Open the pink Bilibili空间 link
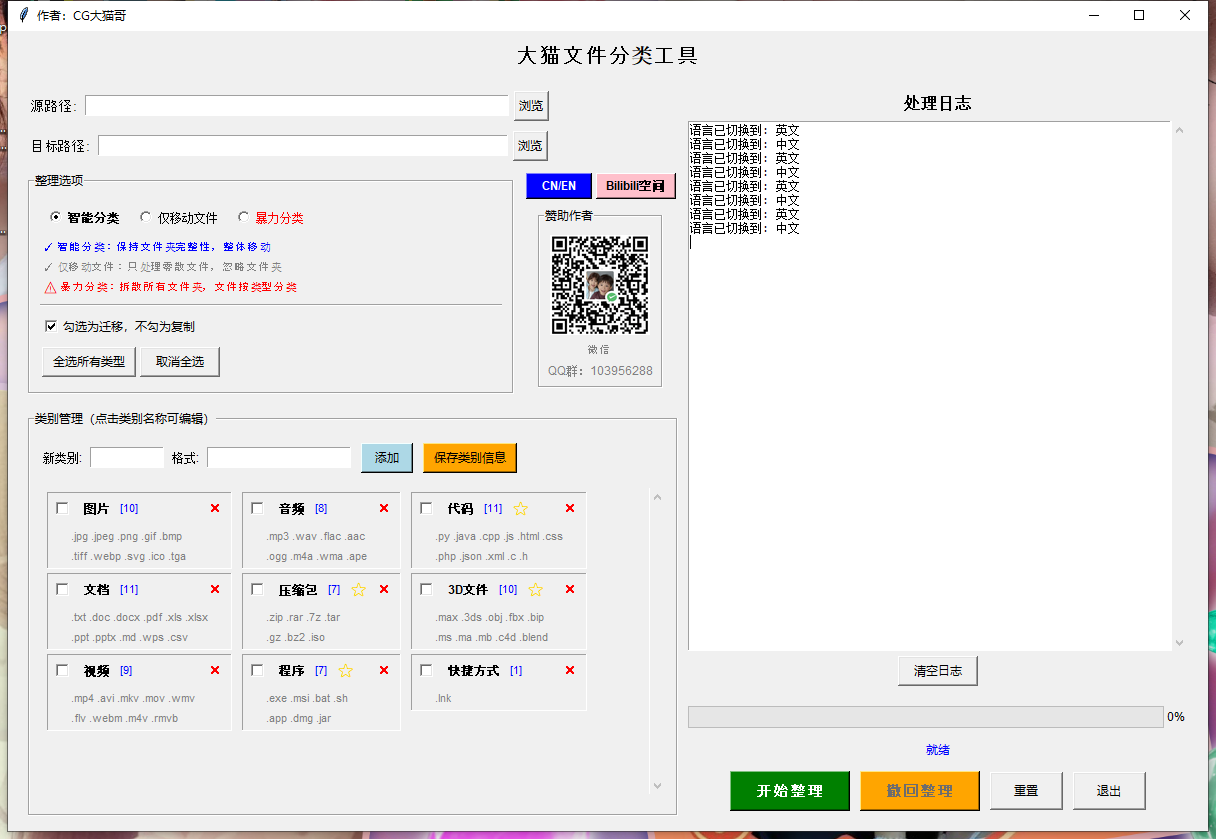 pyautogui.click(x=636, y=185)
